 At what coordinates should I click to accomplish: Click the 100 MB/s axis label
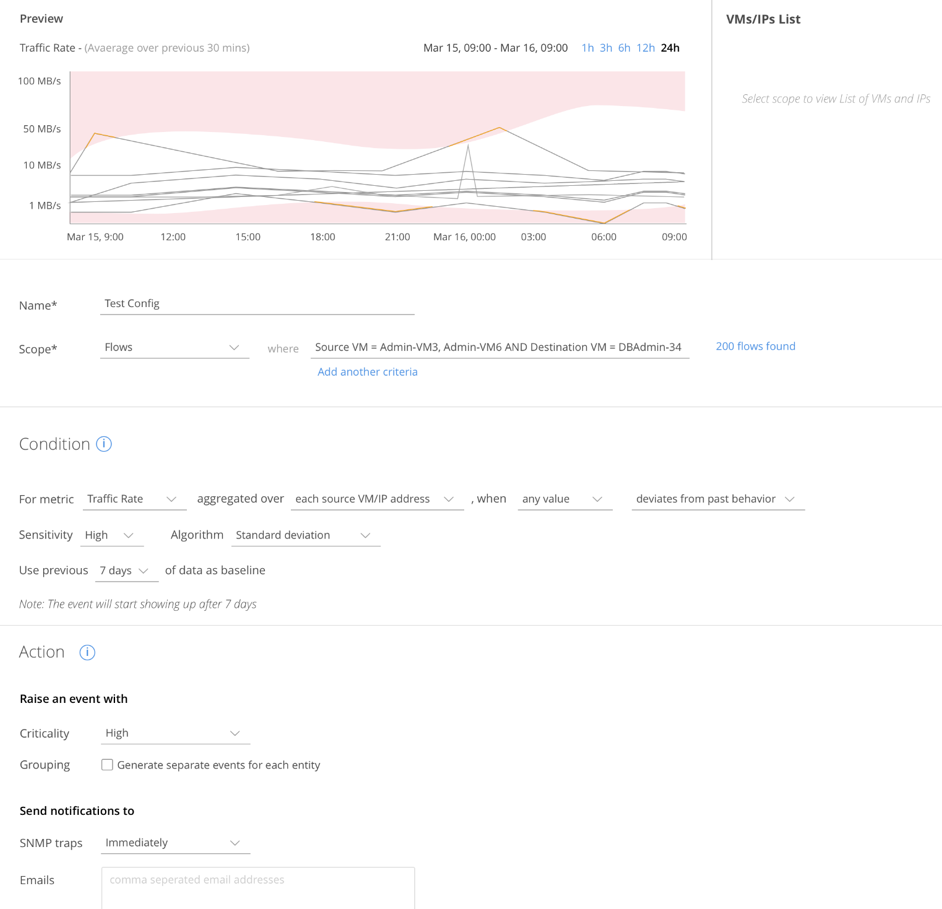(x=39, y=81)
